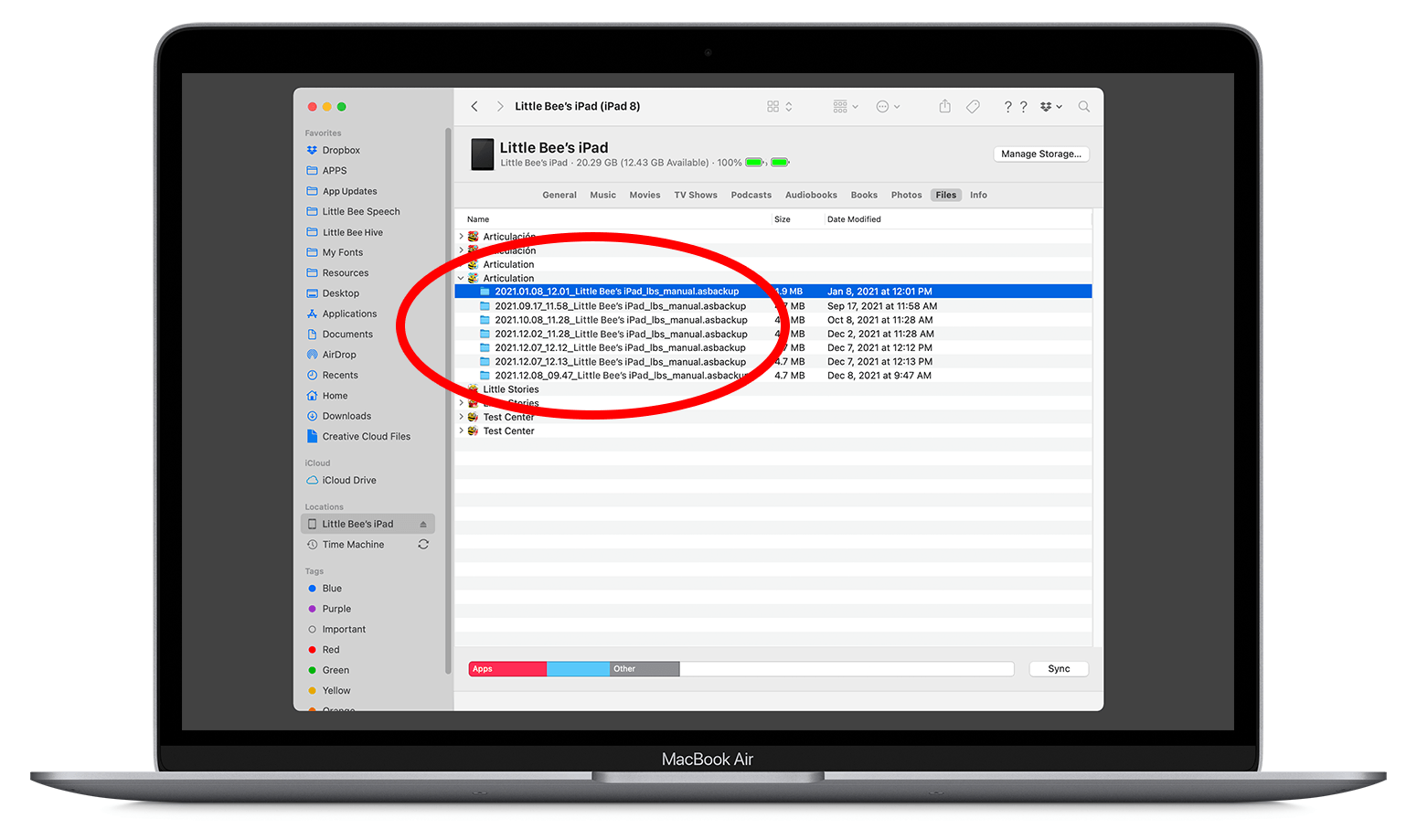
Task: Click the Purple tag in sidebar
Action: point(329,610)
